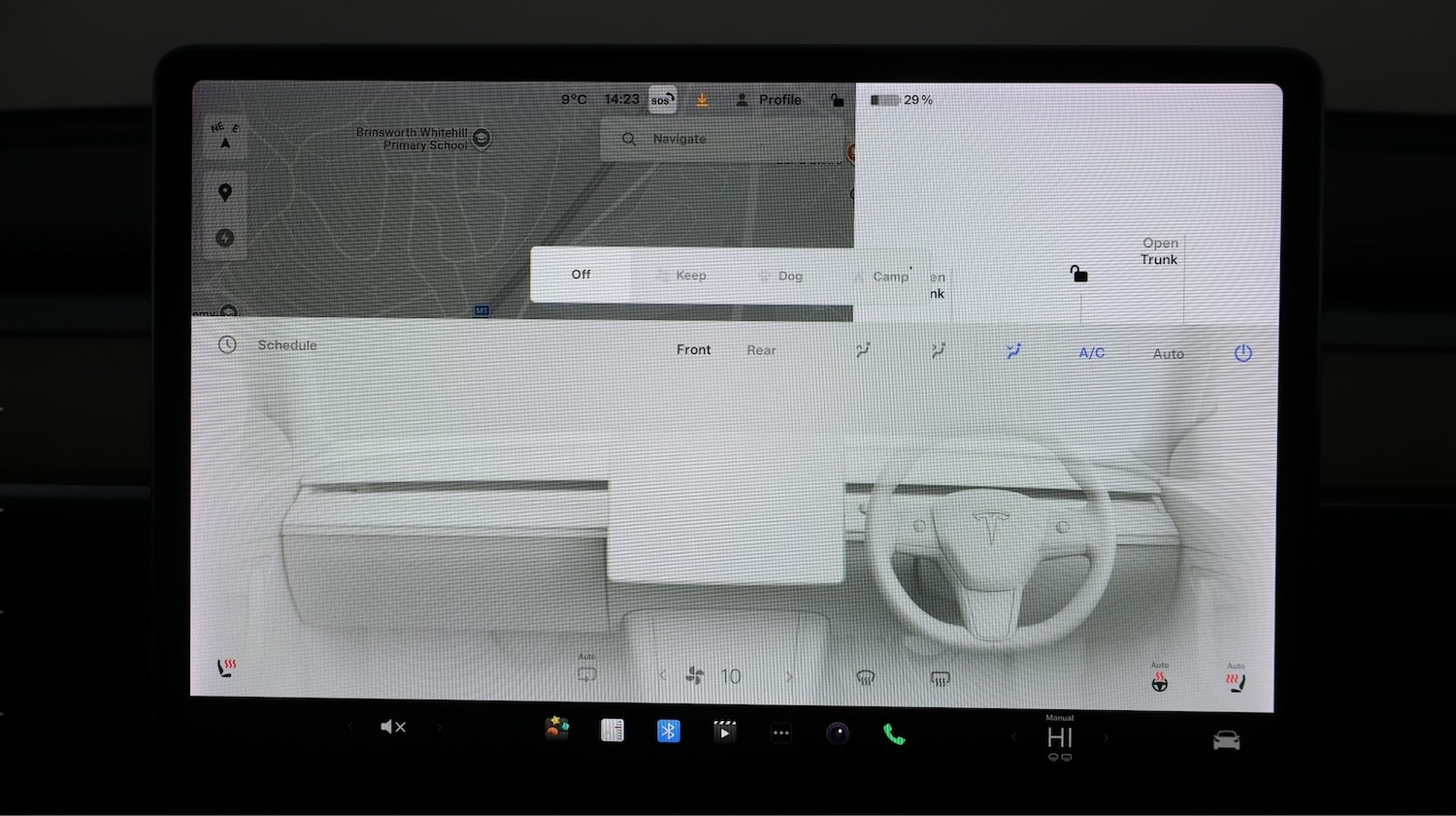Select Dog mode for cabin climate
Image resolution: width=1456 pixels, height=816 pixels.
[790, 276]
